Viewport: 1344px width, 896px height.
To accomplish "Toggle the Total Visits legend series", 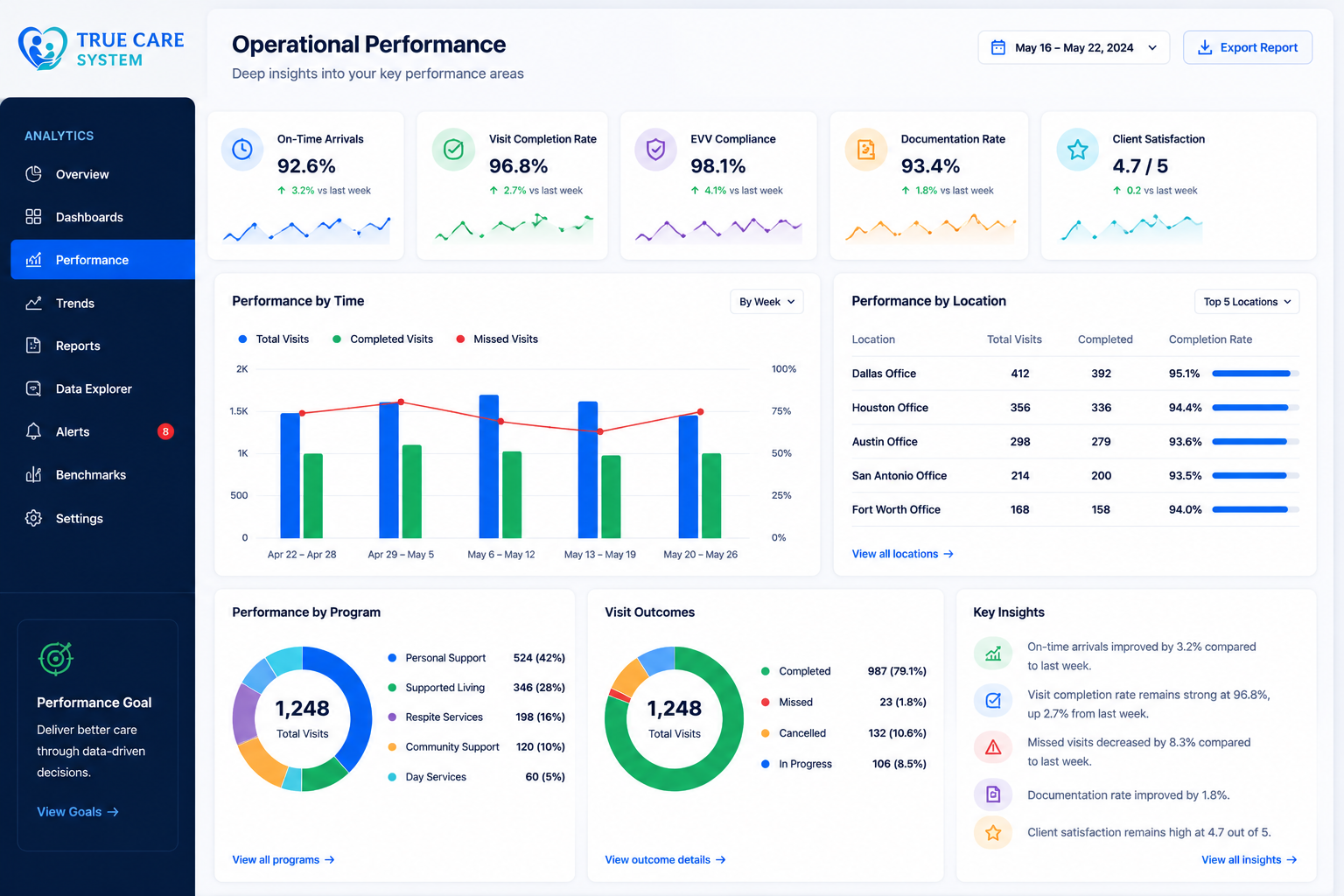I will pos(274,339).
